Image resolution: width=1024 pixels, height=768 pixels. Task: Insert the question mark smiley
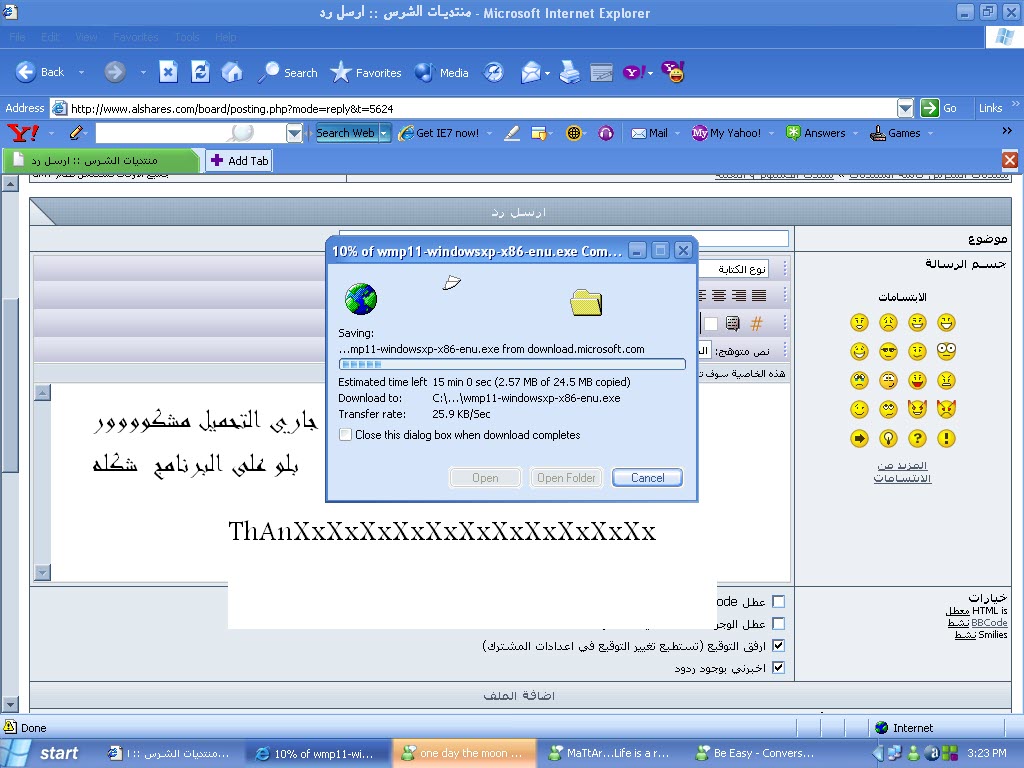coord(918,438)
